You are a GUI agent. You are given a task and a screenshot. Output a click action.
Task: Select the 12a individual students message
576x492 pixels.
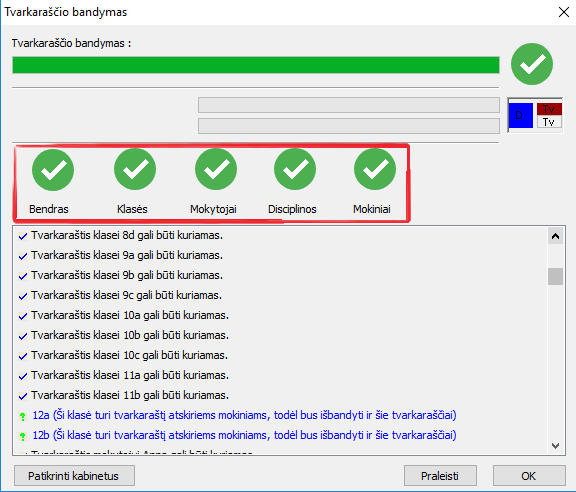tap(244, 415)
